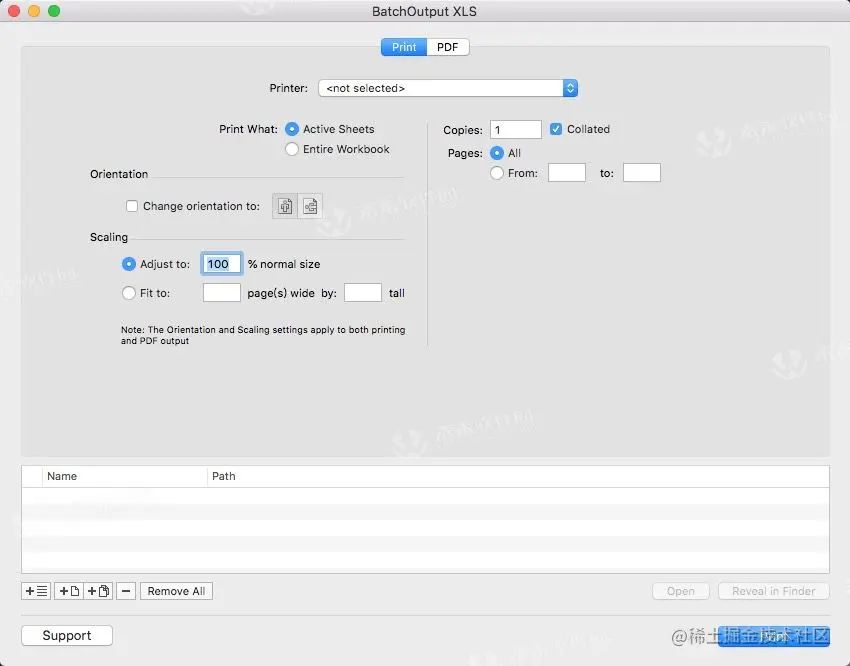Click the Pages to input field

(x=642, y=173)
